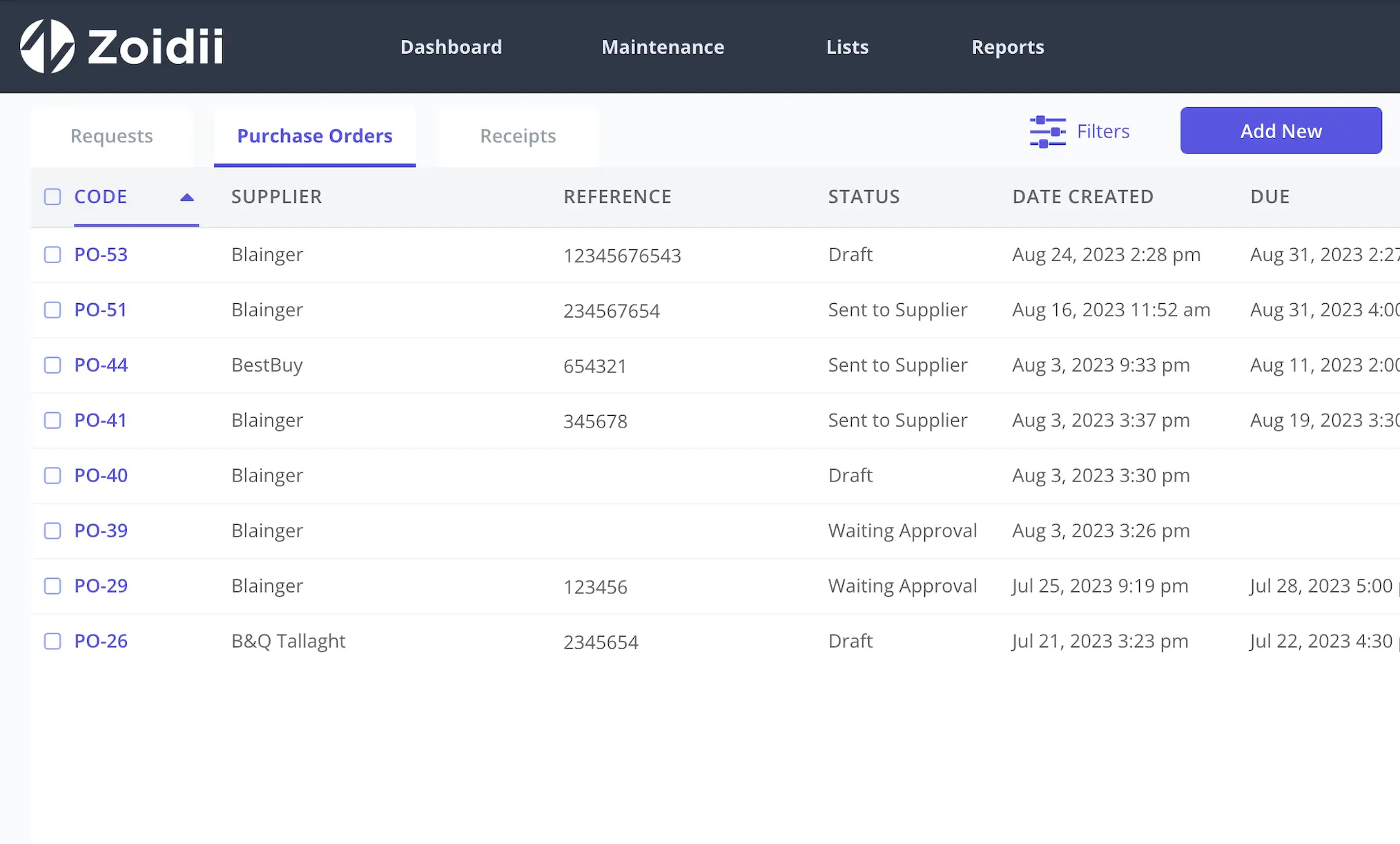Viewport: 1400px width, 844px height.
Task: Click the Zoidii brand name text
Action: tap(155, 47)
